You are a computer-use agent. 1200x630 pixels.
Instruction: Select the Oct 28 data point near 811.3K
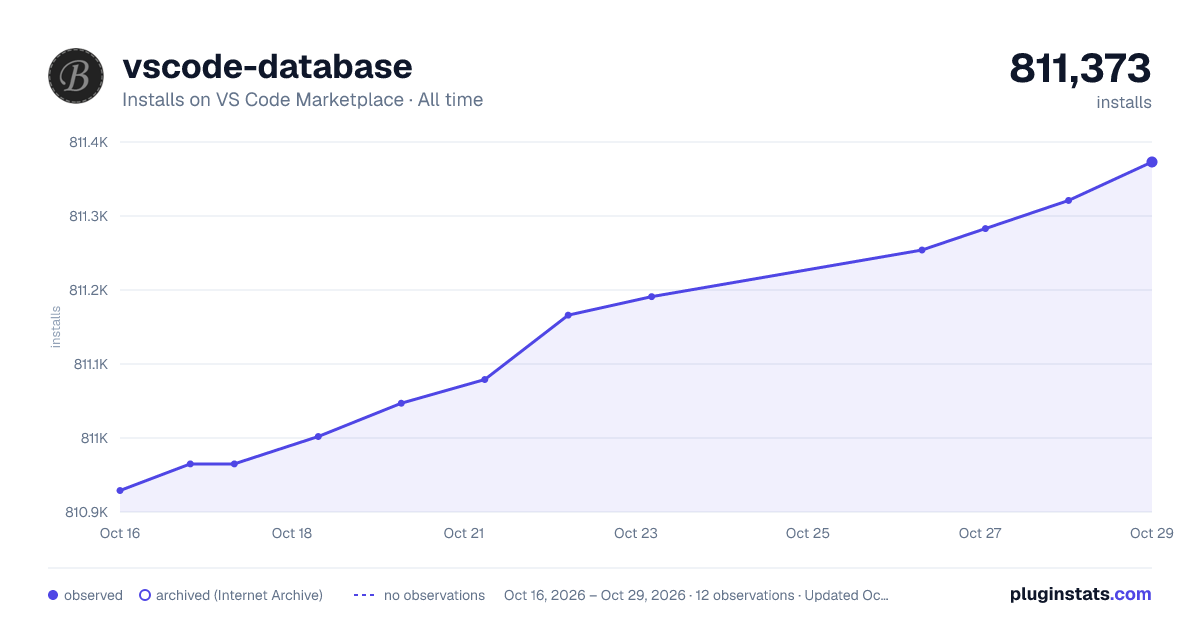pos(1068,200)
